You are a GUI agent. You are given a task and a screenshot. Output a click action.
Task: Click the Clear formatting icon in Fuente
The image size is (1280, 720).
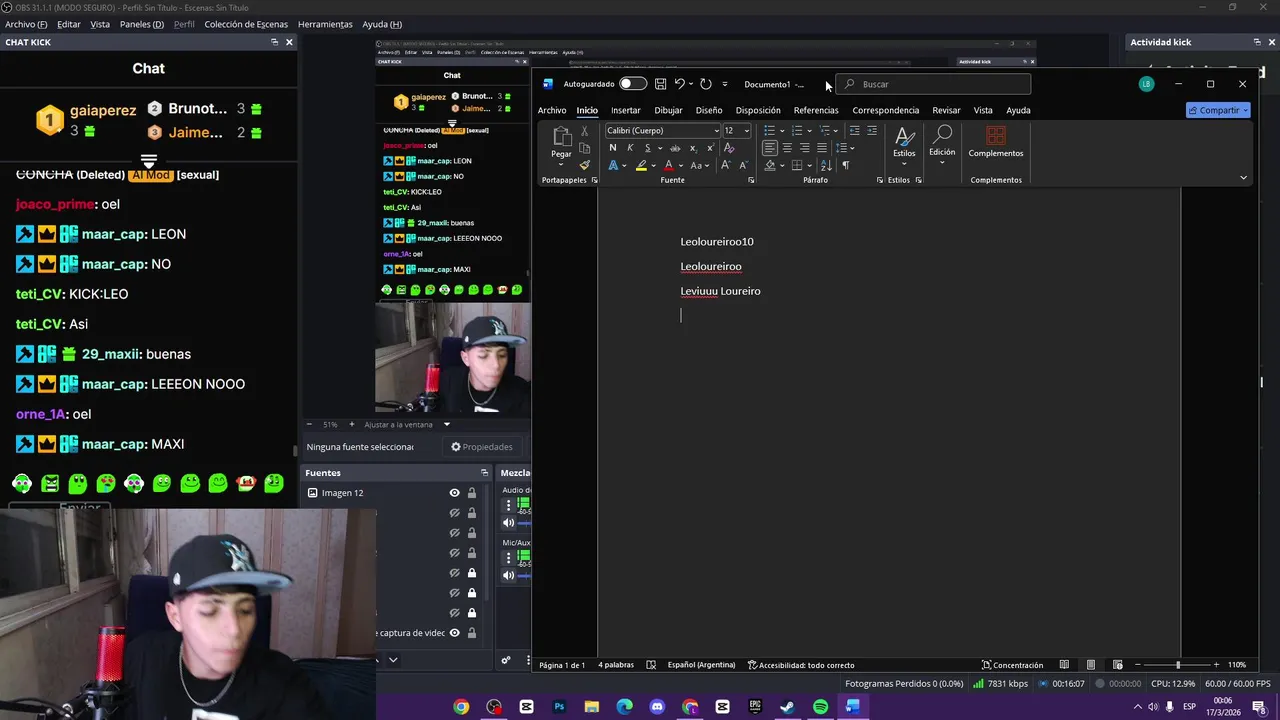point(728,148)
